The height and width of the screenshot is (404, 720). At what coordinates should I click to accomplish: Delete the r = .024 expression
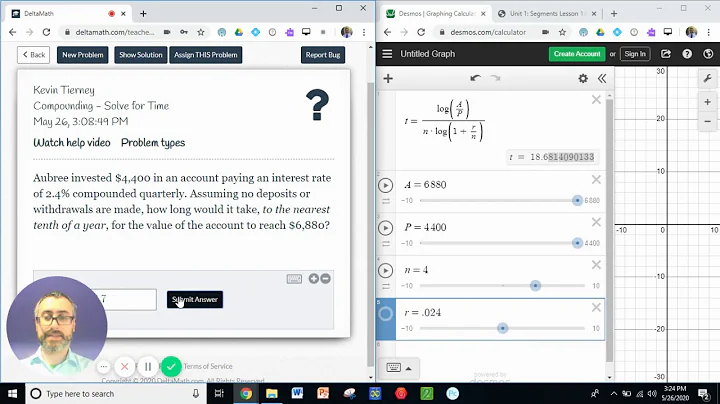click(x=596, y=308)
